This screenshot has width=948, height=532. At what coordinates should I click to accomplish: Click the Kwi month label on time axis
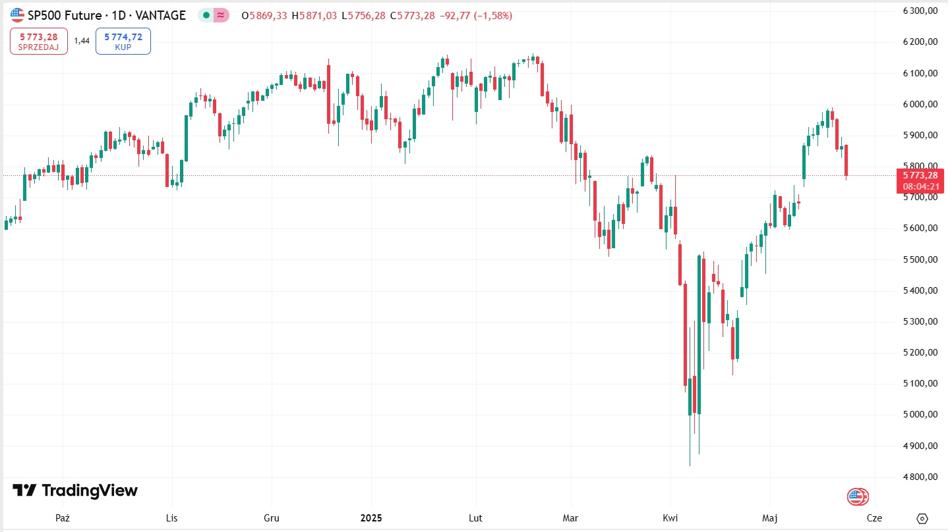click(x=670, y=518)
